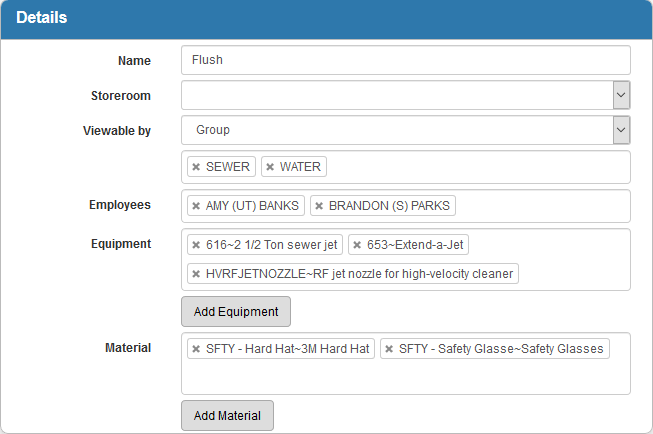This screenshot has width=653, height=434.
Task: Click the Add Equipment button
Action: click(x=236, y=311)
